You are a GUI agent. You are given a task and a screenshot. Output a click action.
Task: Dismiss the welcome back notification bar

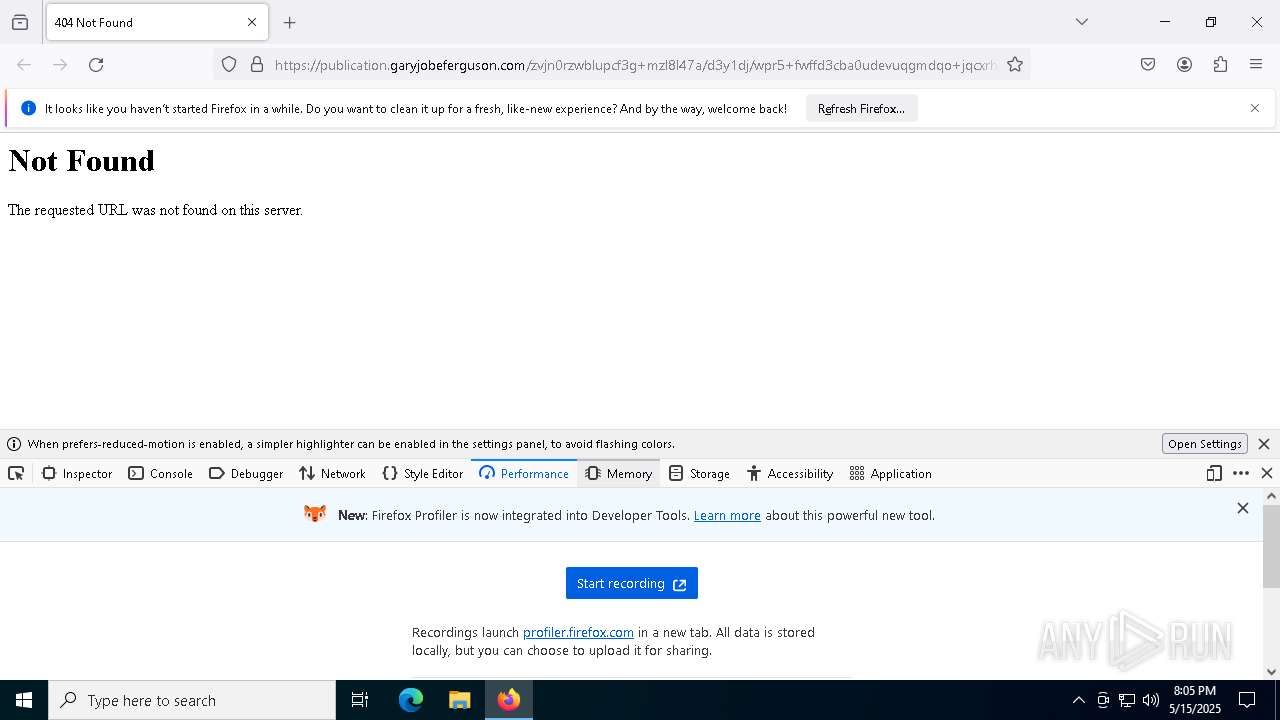tap(1255, 108)
